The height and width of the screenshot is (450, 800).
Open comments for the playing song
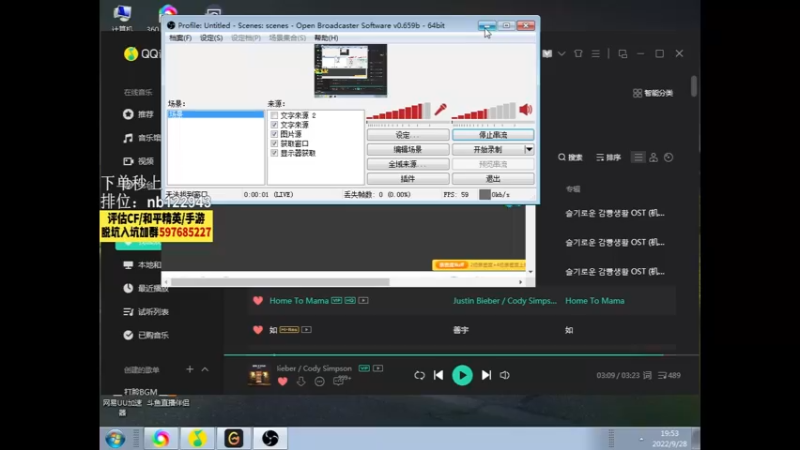click(x=341, y=381)
